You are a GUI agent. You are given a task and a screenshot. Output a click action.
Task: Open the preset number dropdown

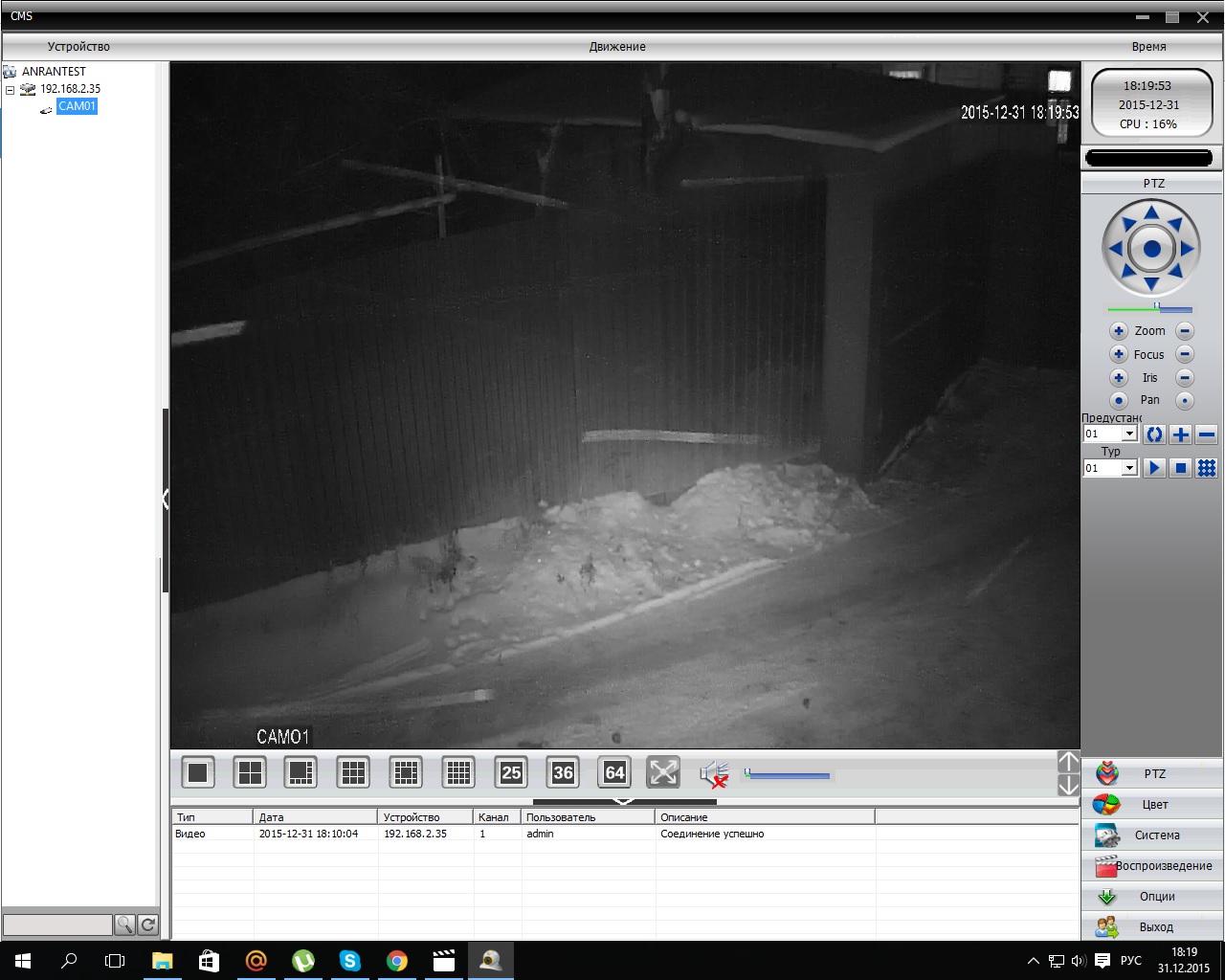1129,434
